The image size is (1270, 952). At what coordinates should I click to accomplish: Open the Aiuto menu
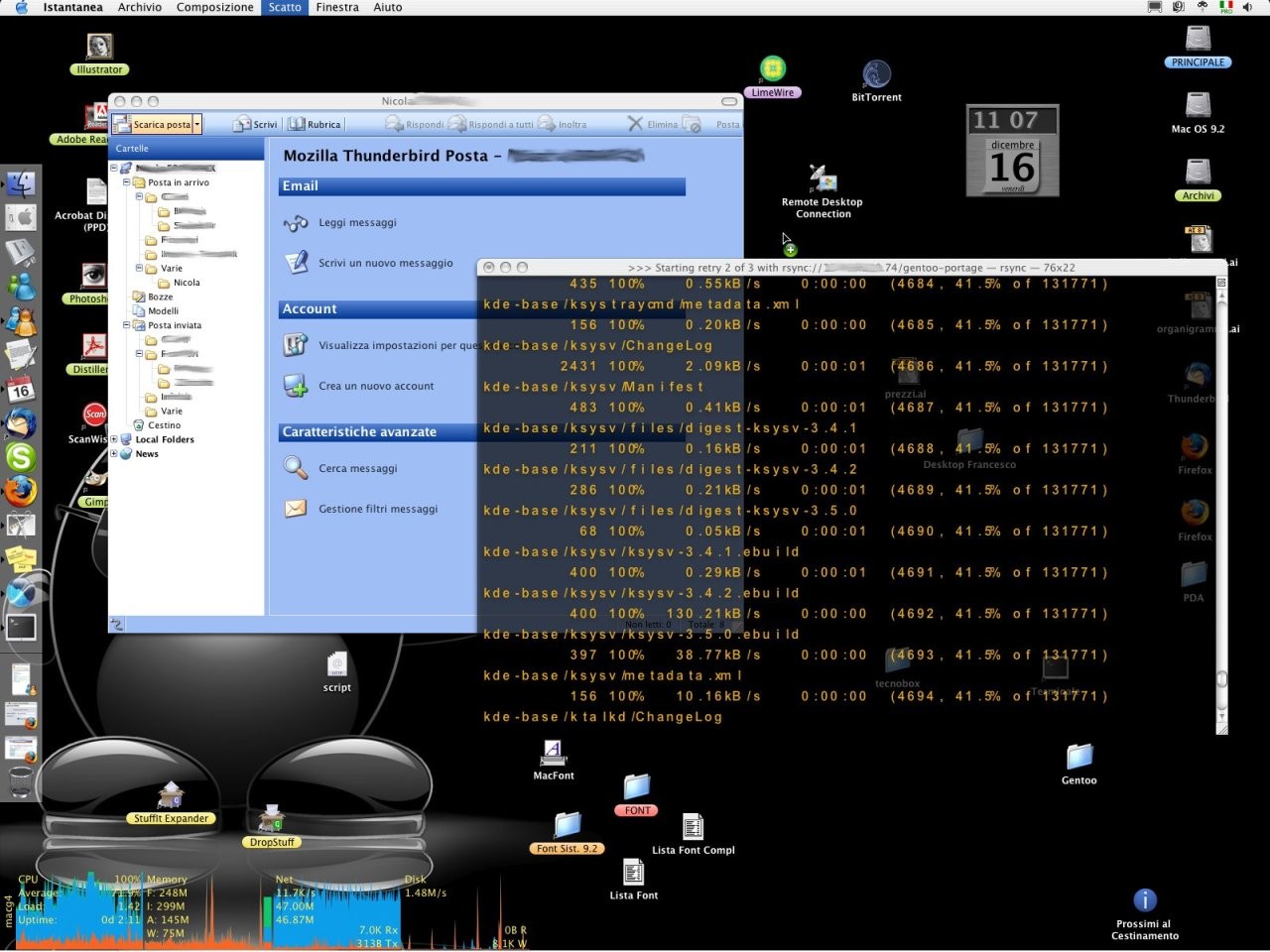coord(387,7)
